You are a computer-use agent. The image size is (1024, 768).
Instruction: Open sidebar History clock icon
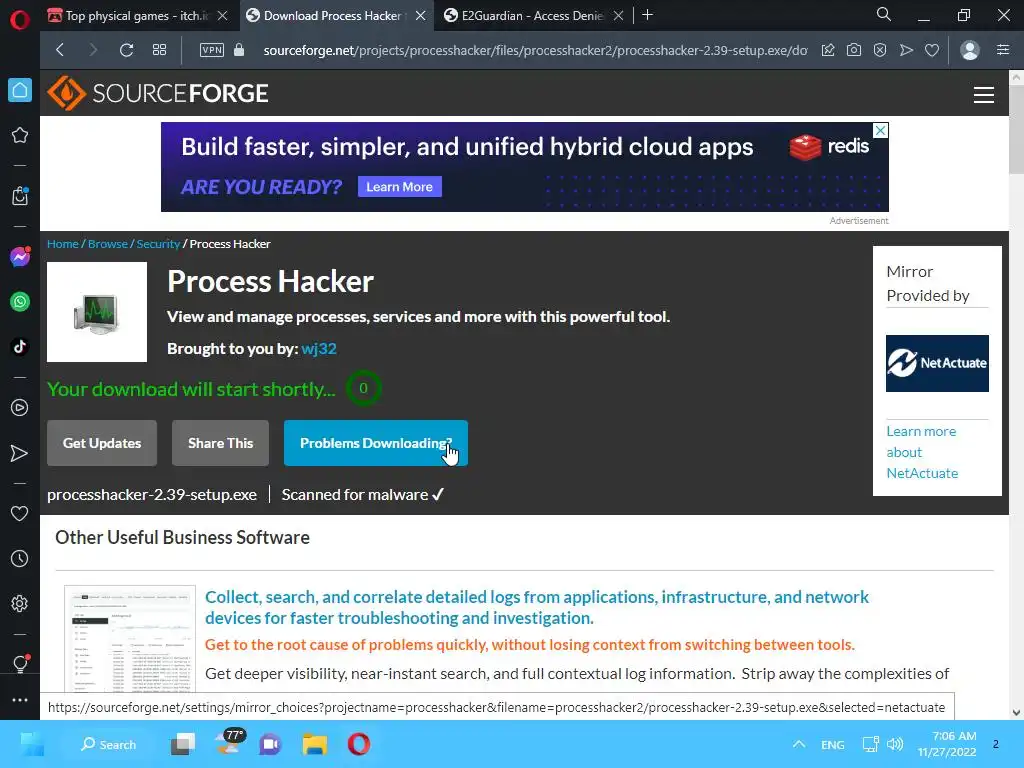click(x=20, y=558)
